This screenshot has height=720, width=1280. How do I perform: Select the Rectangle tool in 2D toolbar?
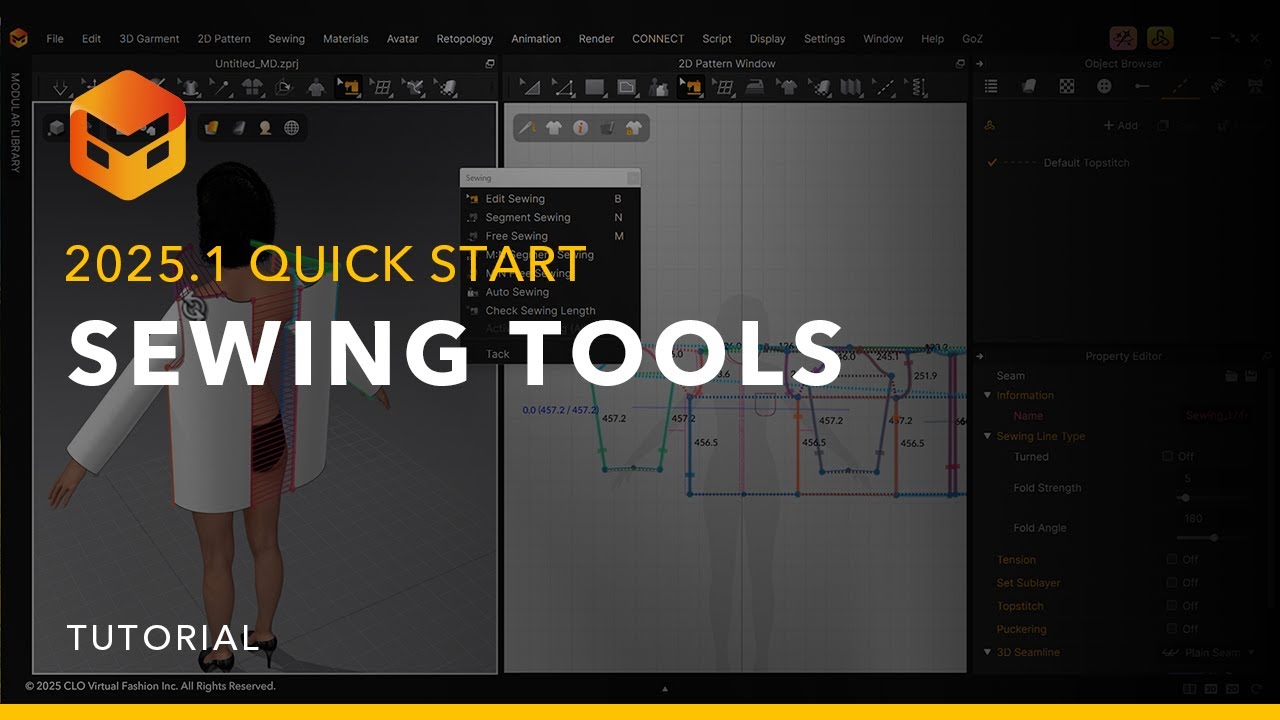[595, 87]
